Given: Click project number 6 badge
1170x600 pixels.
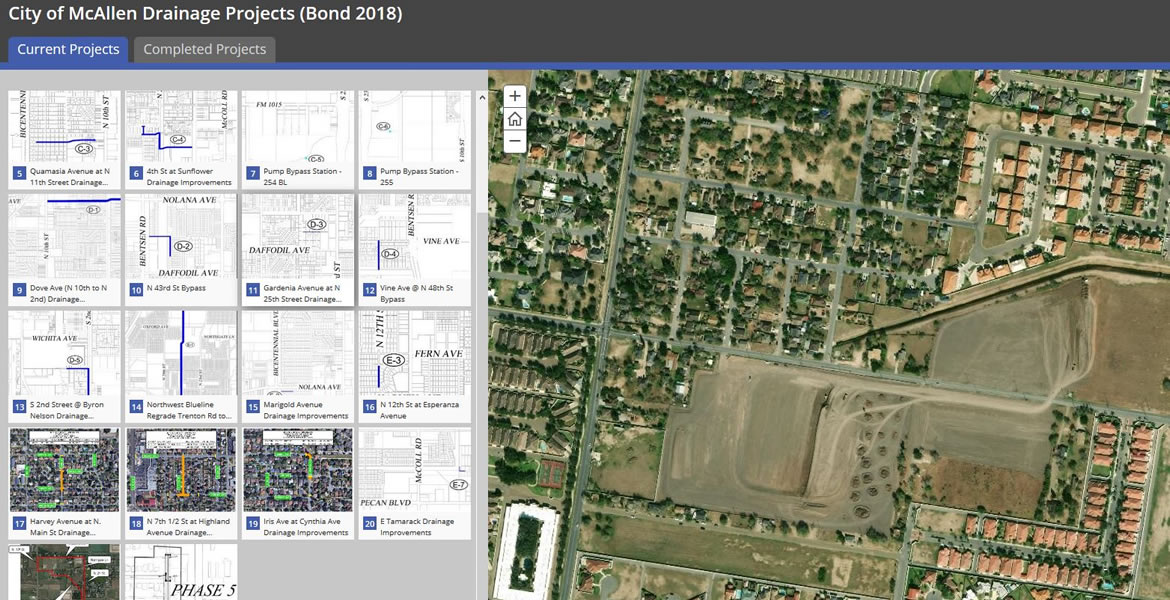Looking at the screenshot, I should click(x=136, y=174).
